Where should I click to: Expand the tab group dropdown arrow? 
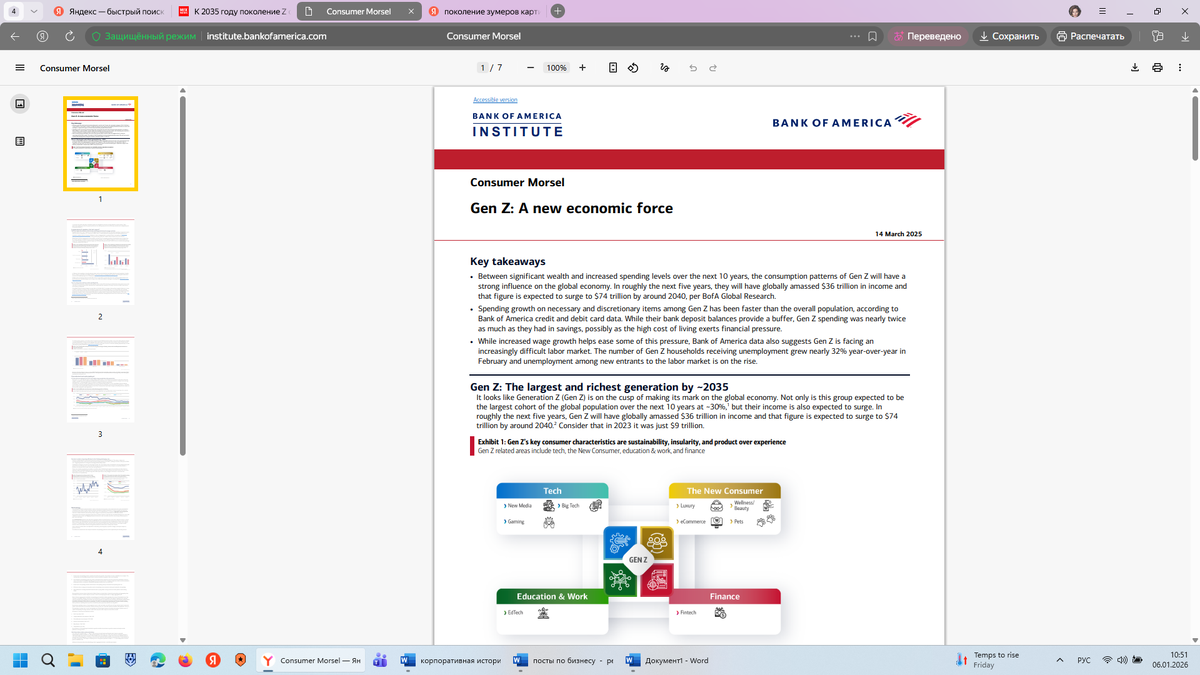[x=34, y=11]
